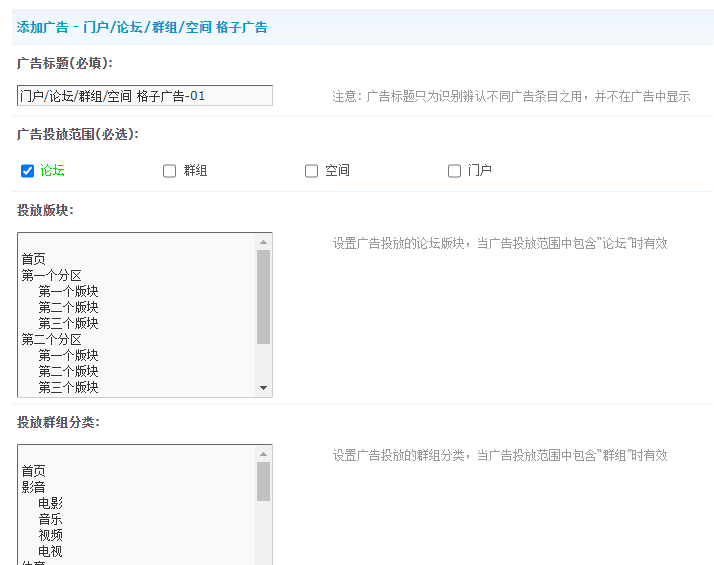Click the 空间 checkbox label text
Image resolution: width=714 pixels, height=565 pixels.
(x=337, y=171)
